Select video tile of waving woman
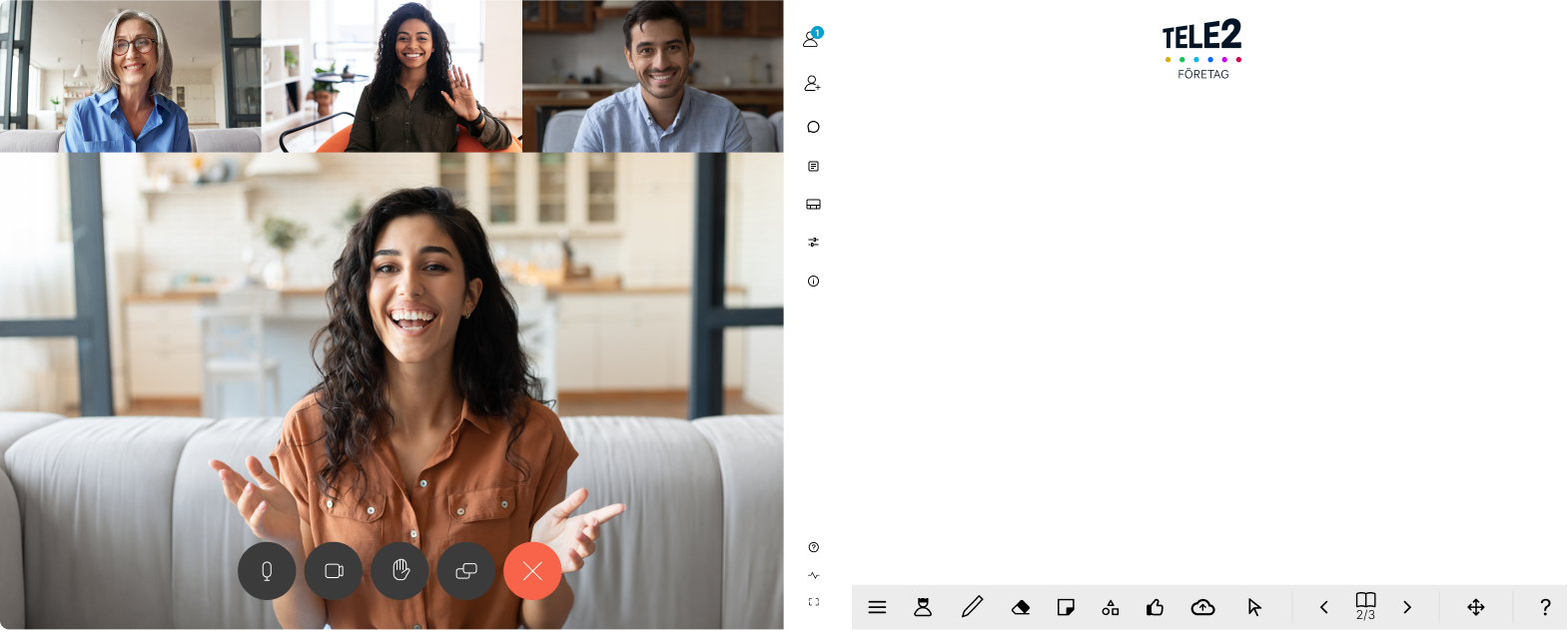The height and width of the screenshot is (634, 1568). pyautogui.click(x=392, y=76)
